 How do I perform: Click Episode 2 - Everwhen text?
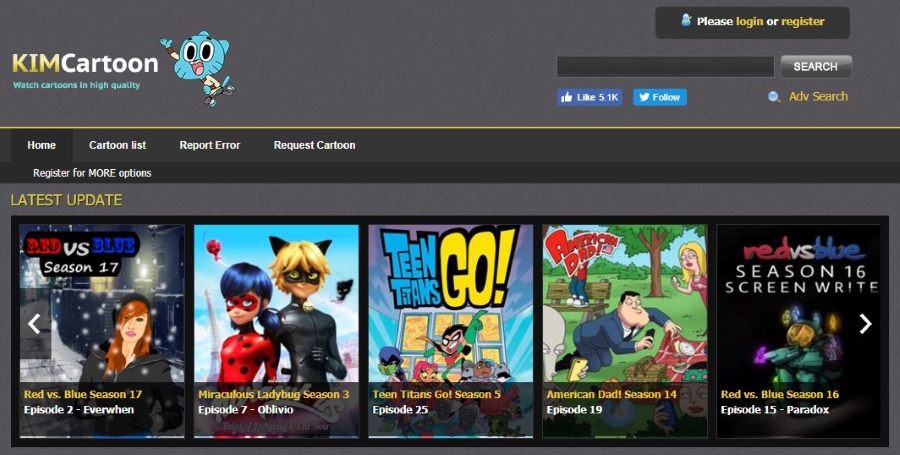pos(79,410)
